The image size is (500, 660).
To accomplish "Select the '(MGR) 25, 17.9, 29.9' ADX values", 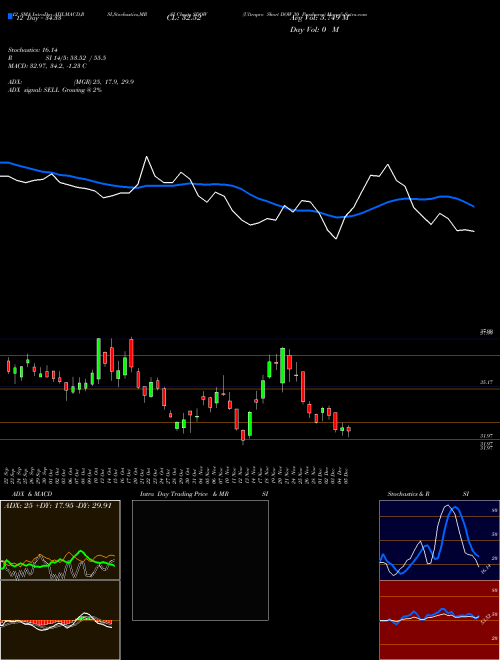I will (104, 82).
